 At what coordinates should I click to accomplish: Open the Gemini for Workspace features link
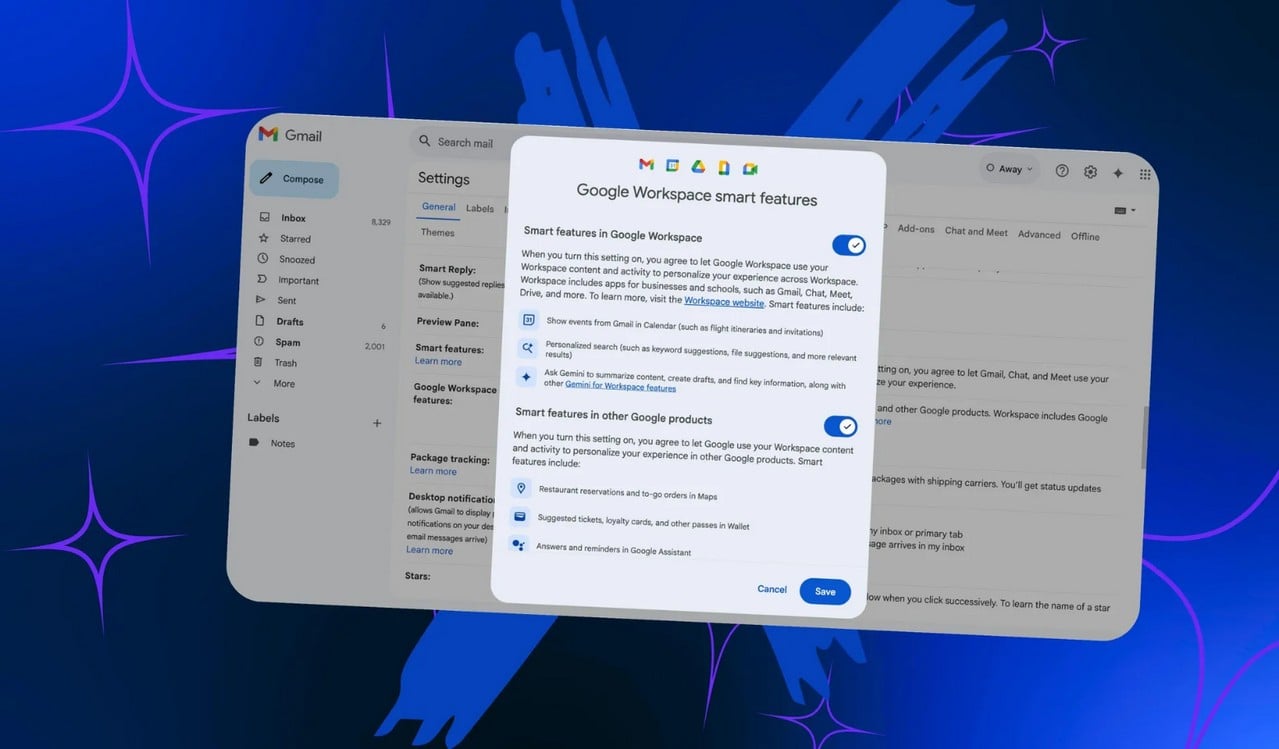point(620,387)
